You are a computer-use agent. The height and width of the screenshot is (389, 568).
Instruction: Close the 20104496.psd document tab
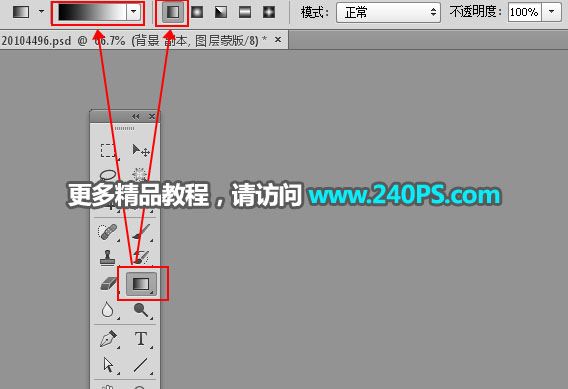[x=278, y=39]
